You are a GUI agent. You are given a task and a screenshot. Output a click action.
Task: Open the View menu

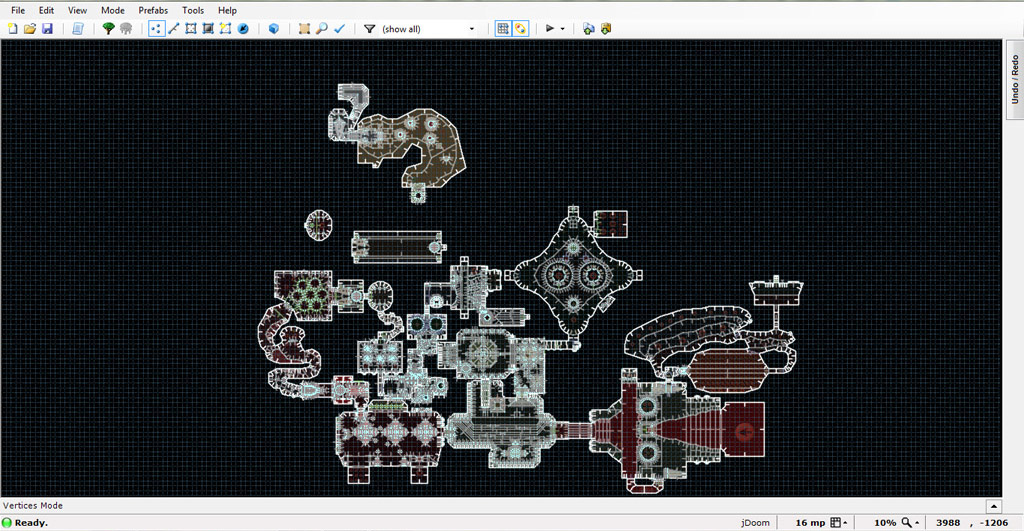(77, 10)
